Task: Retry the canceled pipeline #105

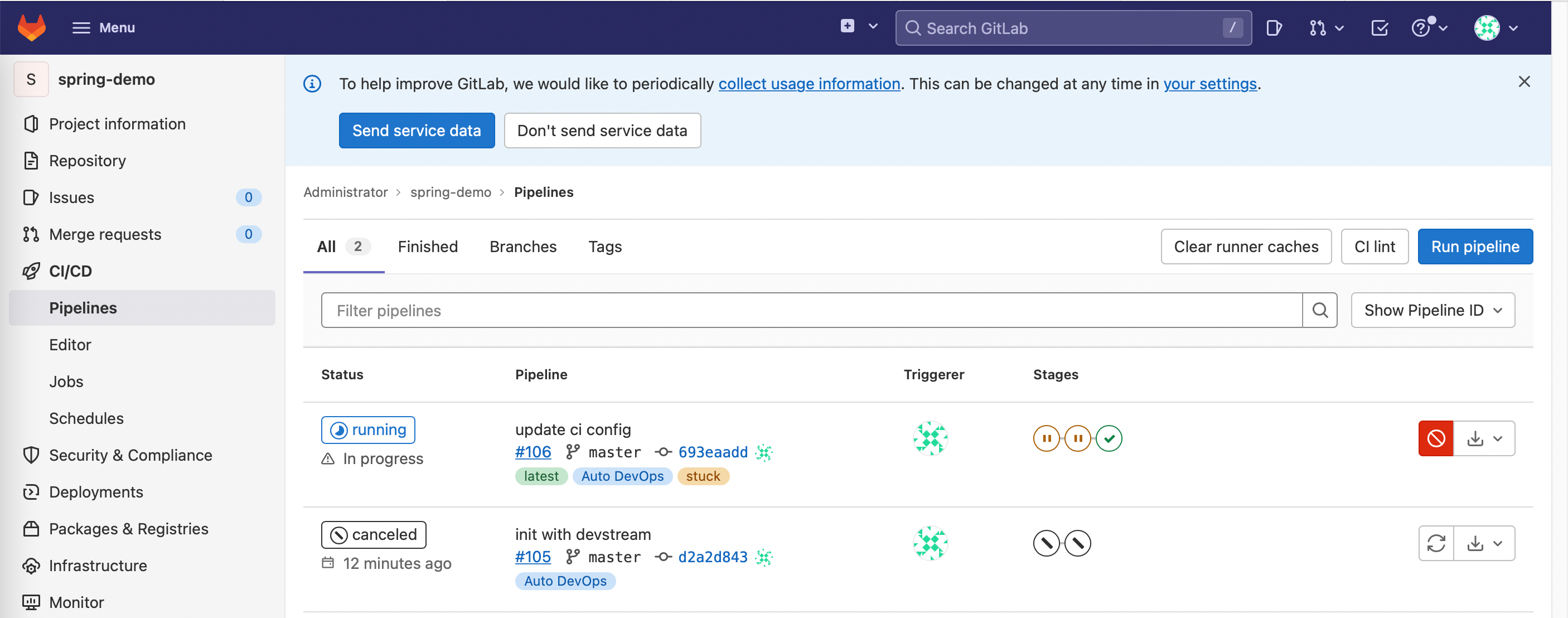Action: [1436, 543]
